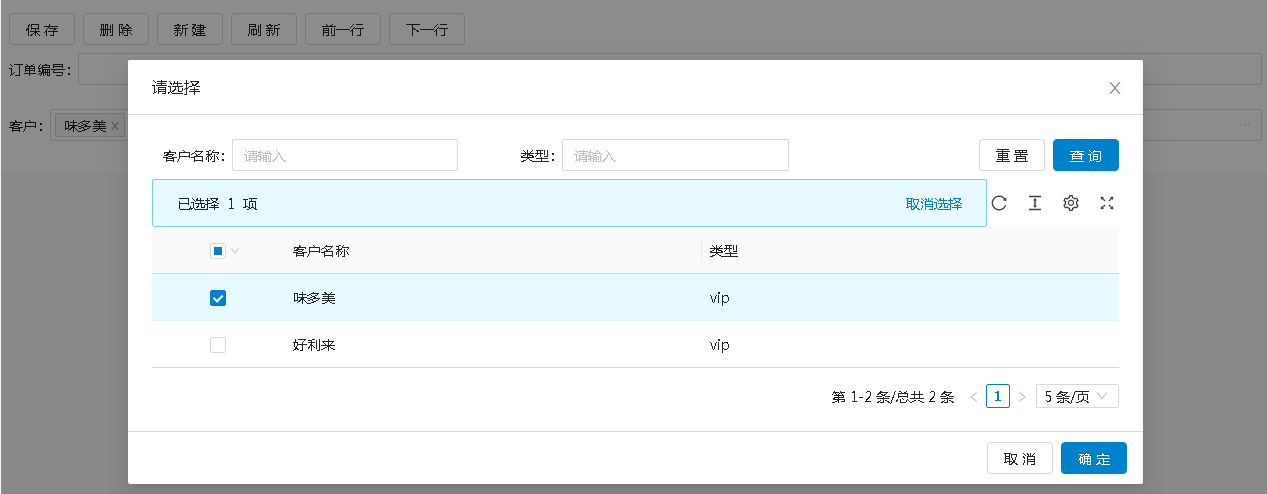Go to next page arrow
This screenshot has height=494, width=1267.
(1022, 397)
